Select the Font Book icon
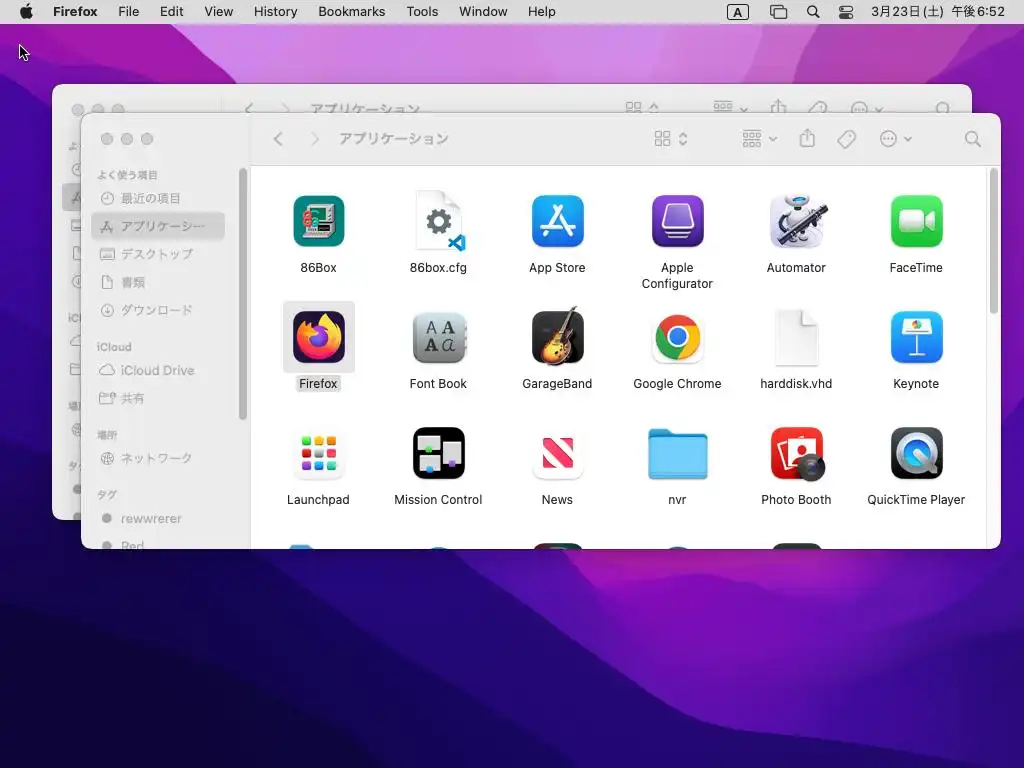 [438, 337]
